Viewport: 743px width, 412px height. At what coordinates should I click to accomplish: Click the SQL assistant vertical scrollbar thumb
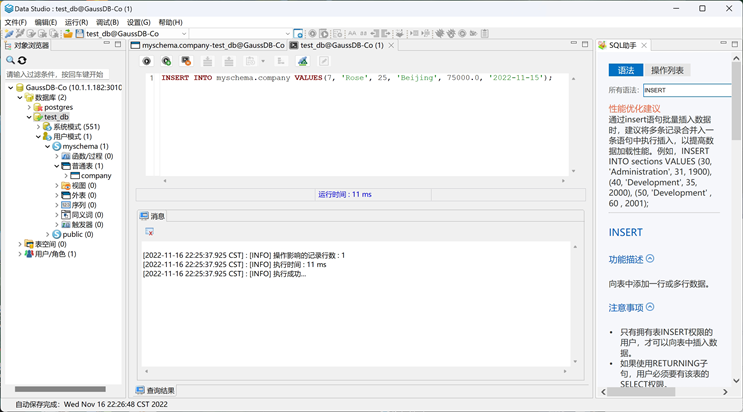(736, 100)
